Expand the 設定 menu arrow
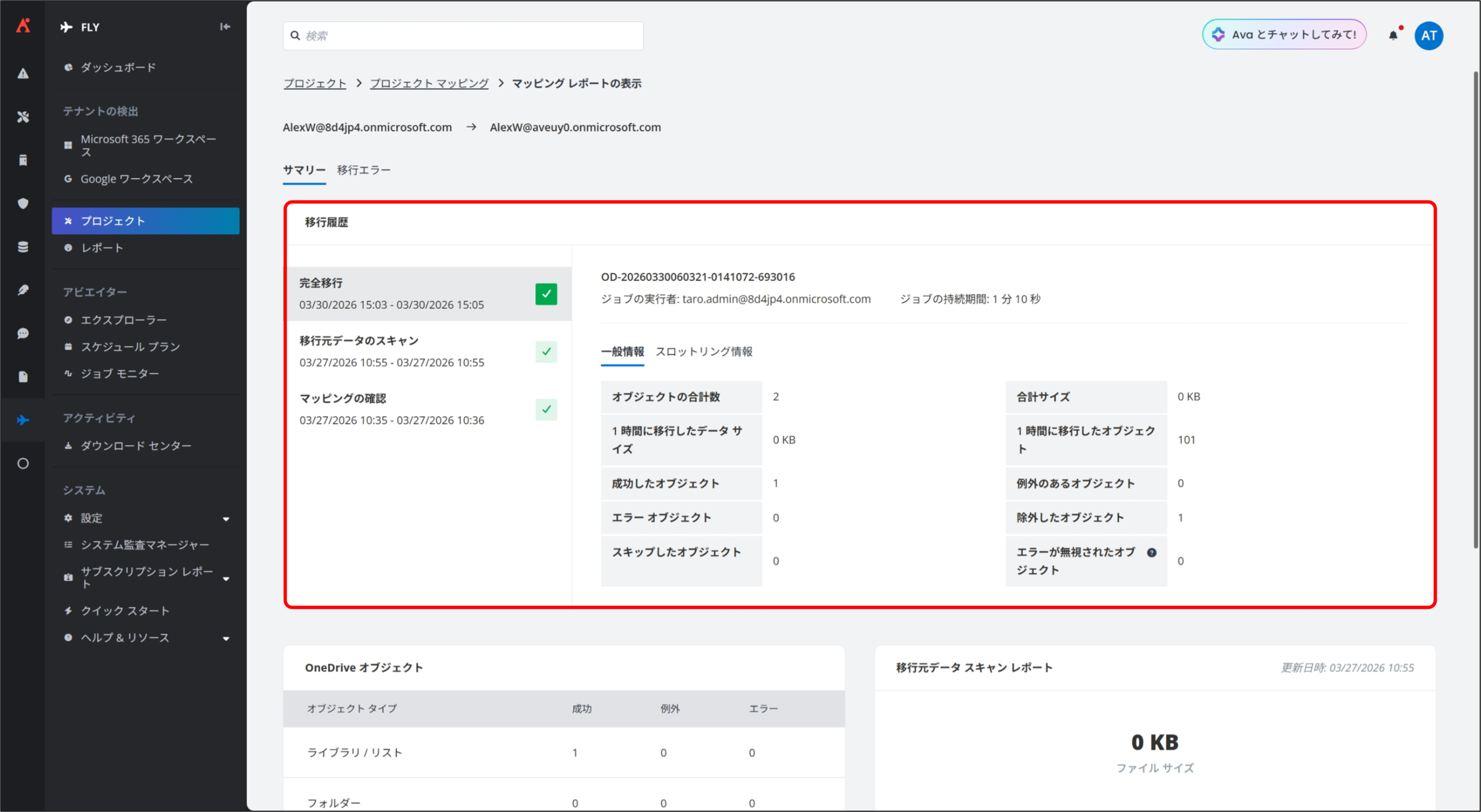Screen dimensions: 1481x812 226,519
